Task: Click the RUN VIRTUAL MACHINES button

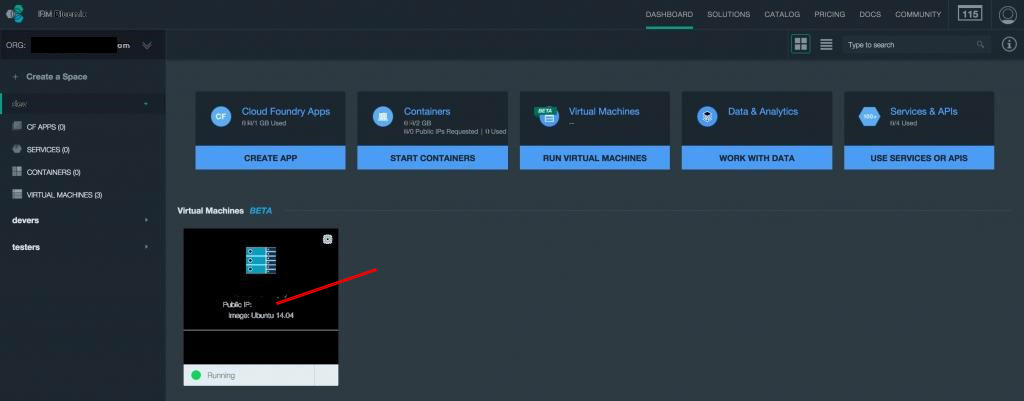Action: point(595,158)
